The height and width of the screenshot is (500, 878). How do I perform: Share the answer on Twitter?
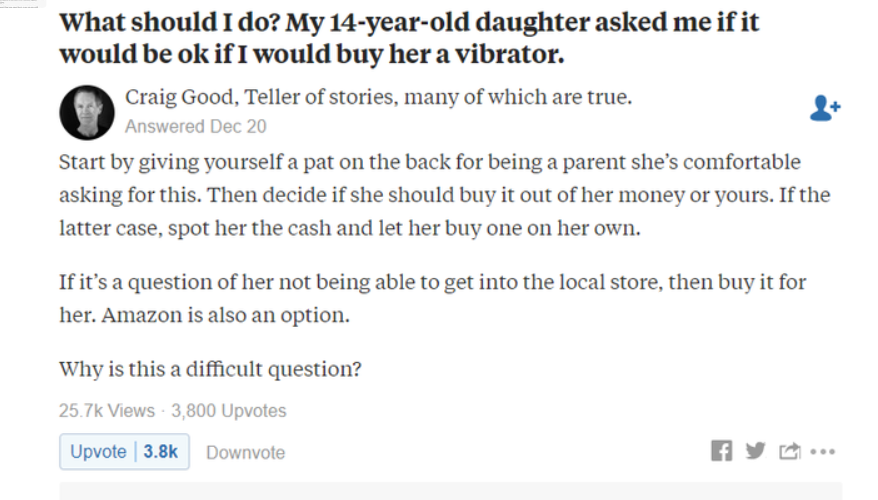click(x=755, y=451)
